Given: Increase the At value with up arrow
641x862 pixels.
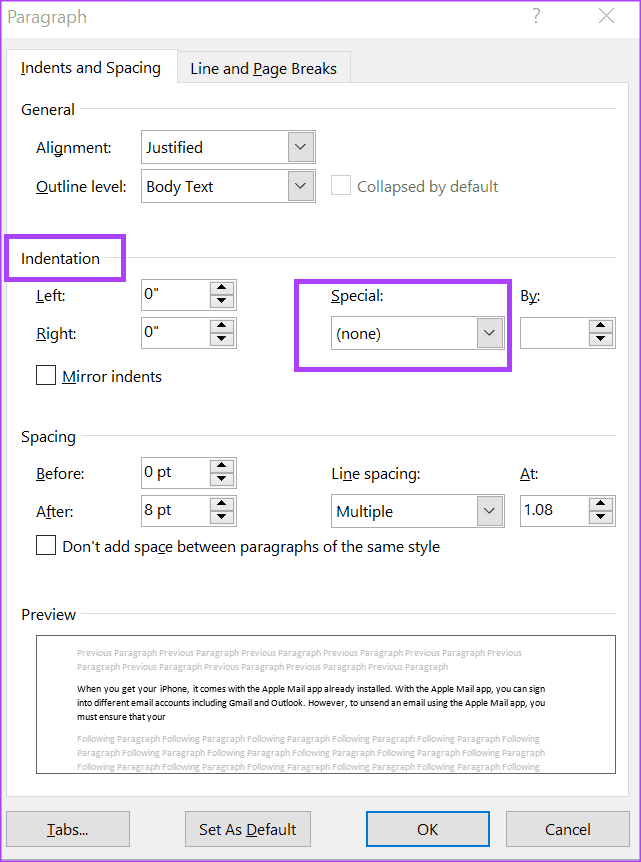Looking at the screenshot, I should [x=601, y=504].
